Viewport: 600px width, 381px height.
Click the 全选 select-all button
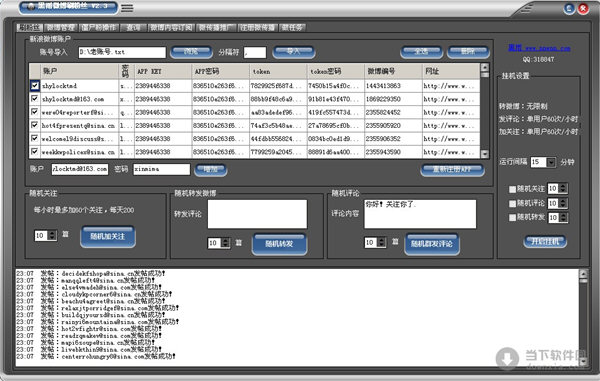coord(421,52)
